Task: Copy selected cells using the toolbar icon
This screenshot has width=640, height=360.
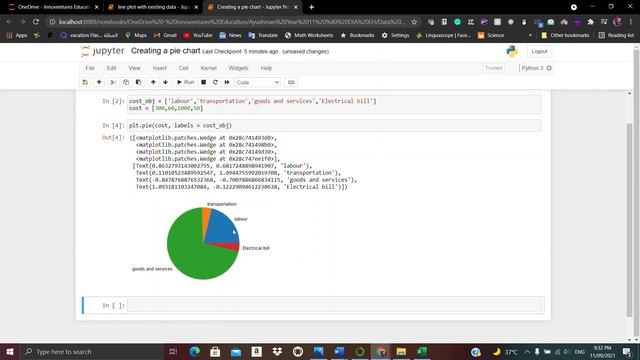Action: (x=126, y=82)
